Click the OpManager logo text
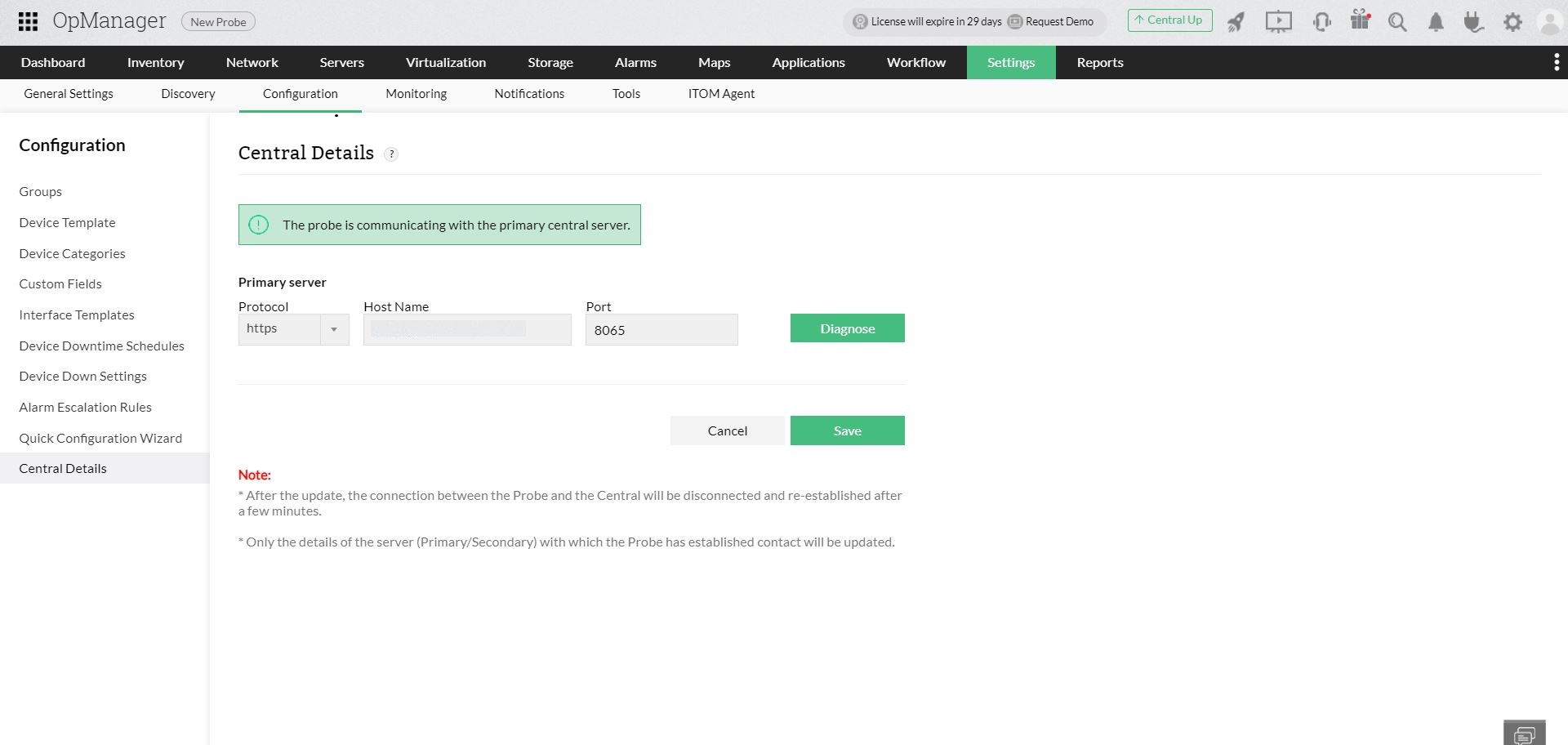The image size is (1568, 745). click(109, 21)
